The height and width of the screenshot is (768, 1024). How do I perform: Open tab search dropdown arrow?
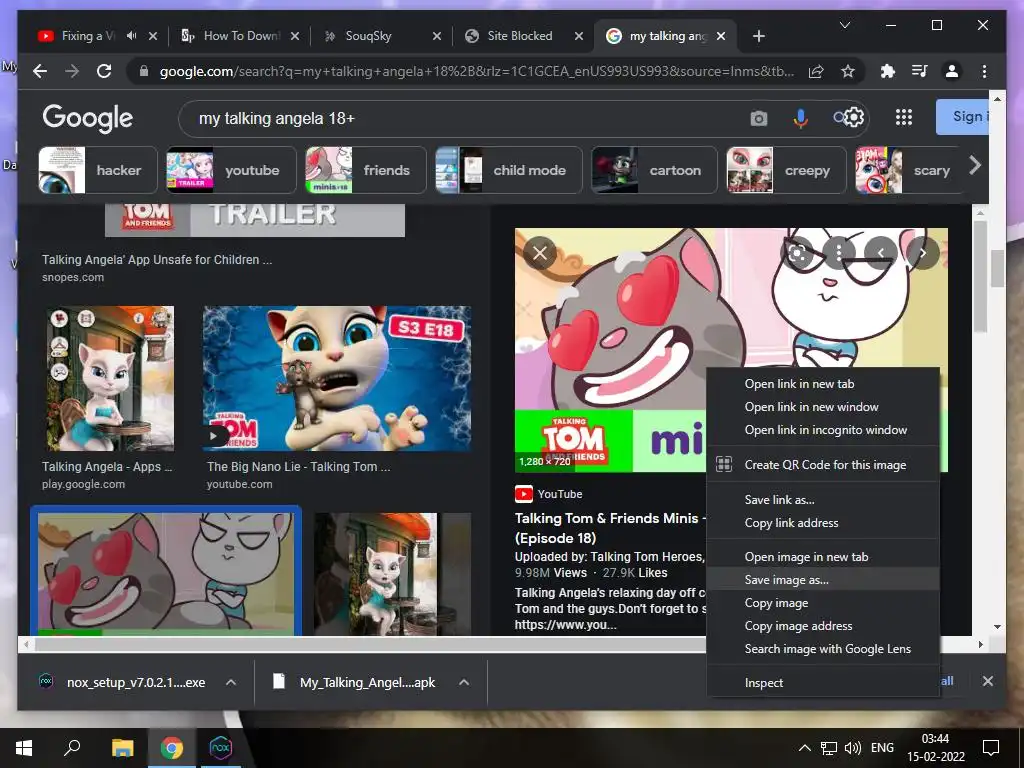coord(844,25)
